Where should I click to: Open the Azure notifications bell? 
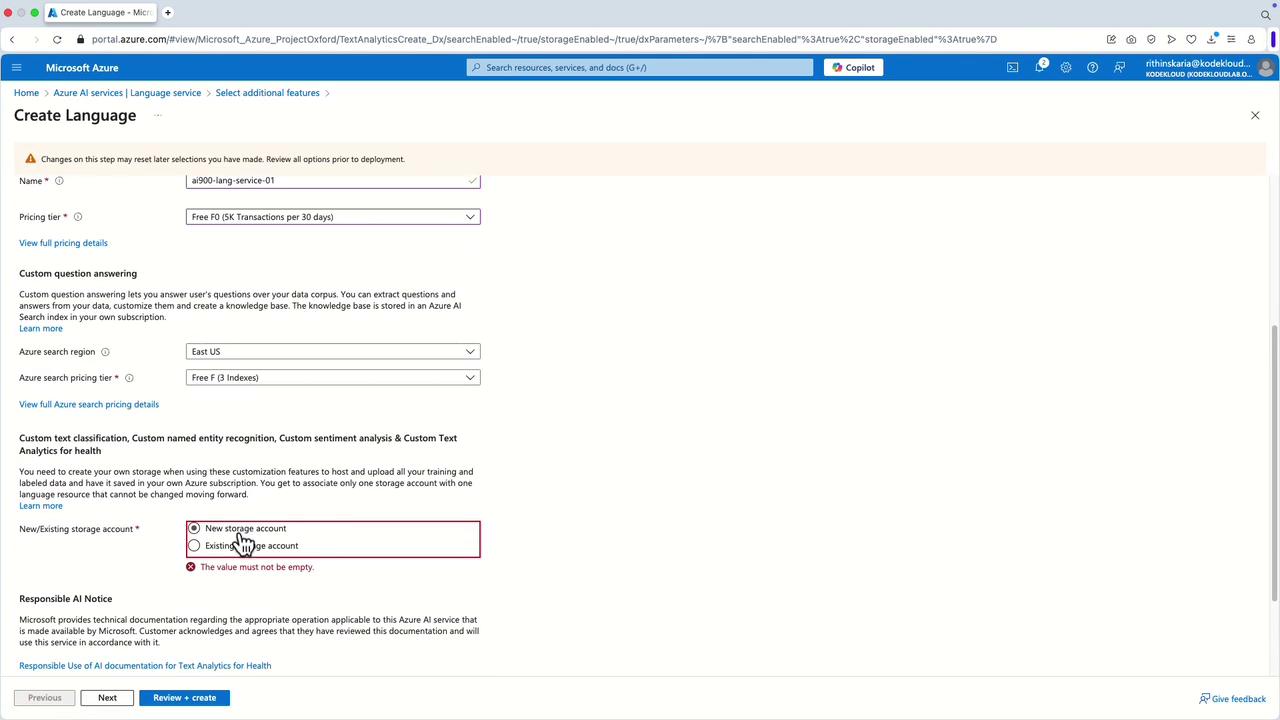(x=1039, y=67)
